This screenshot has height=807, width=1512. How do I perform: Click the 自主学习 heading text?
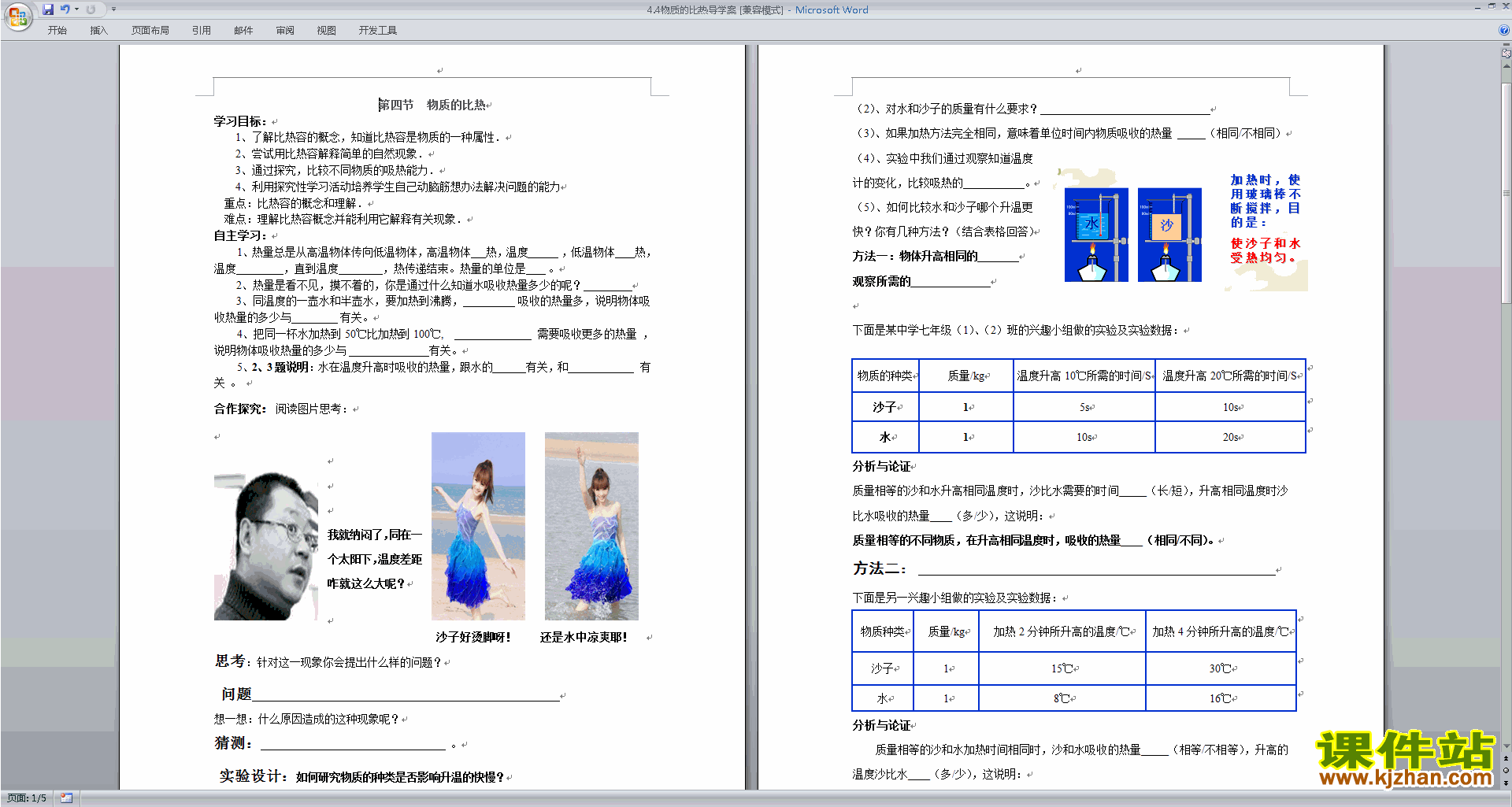(x=240, y=235)
